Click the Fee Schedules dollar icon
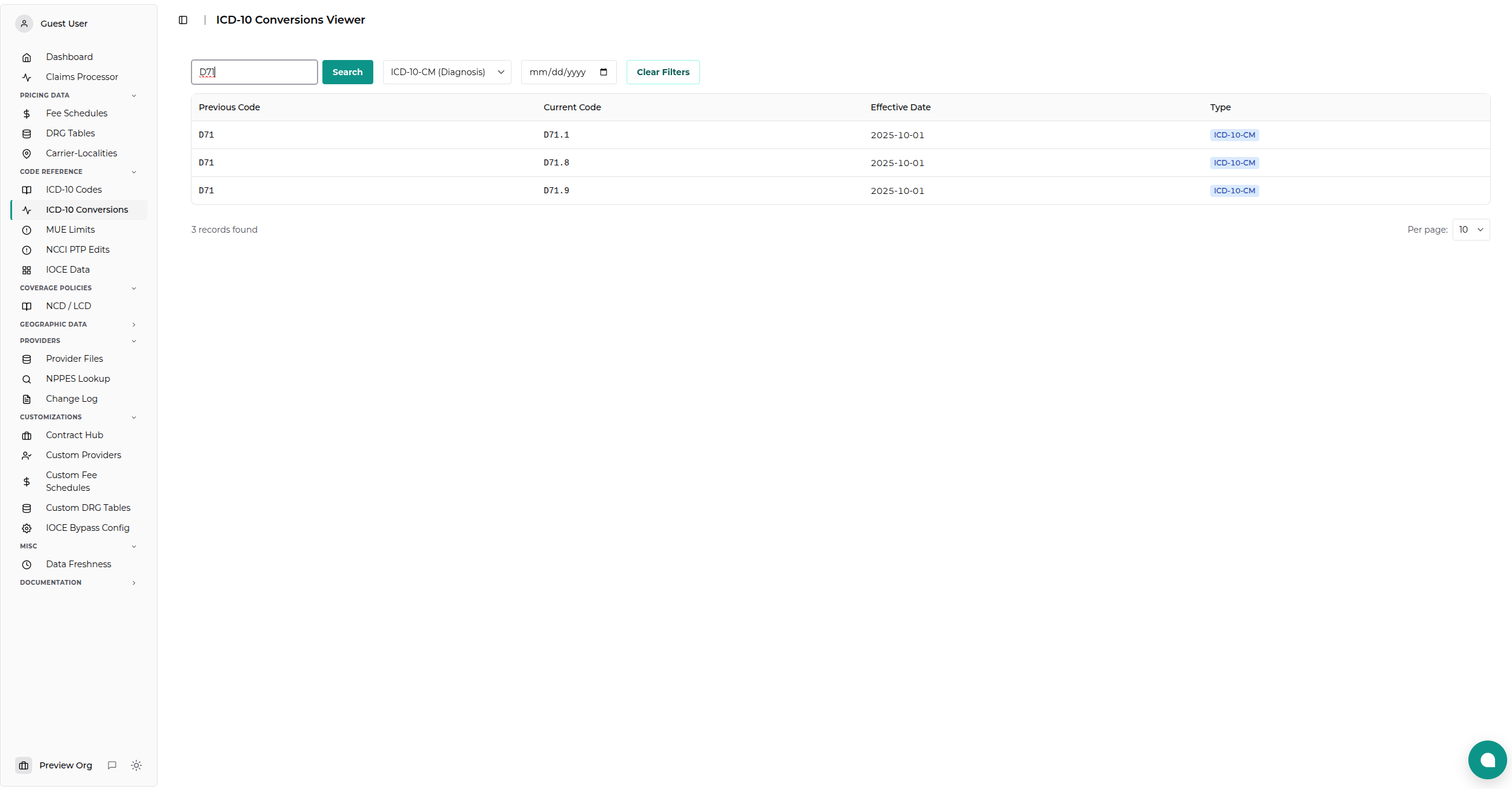Viewport: 1512px width, 789px height. pos(27,114)
